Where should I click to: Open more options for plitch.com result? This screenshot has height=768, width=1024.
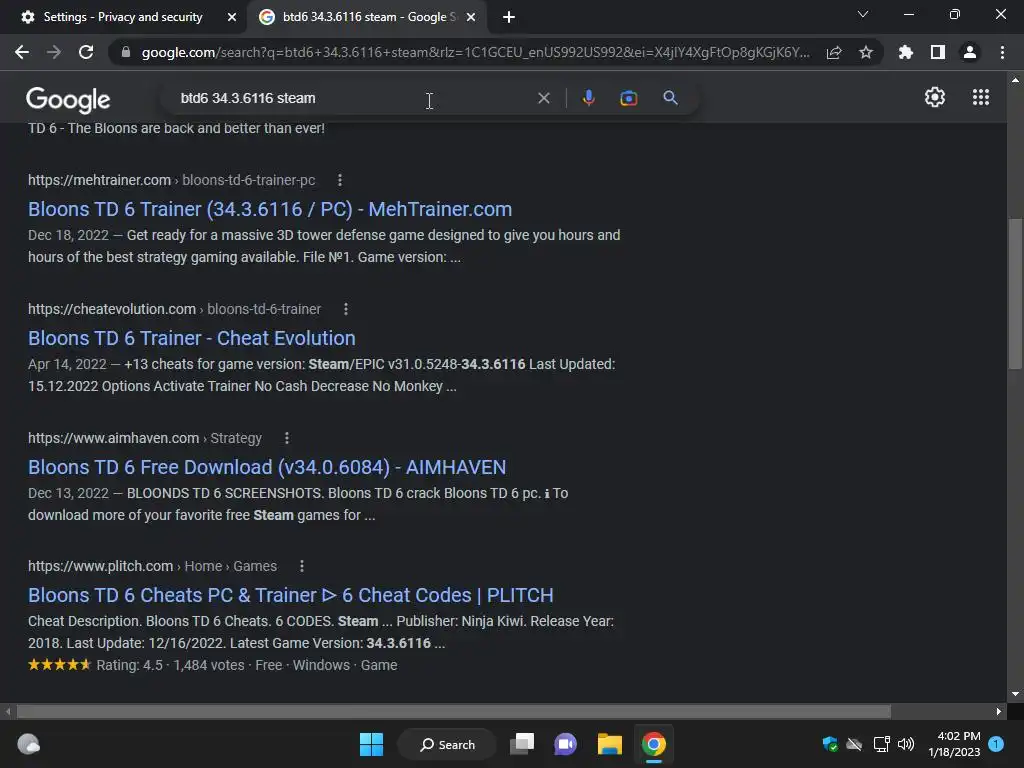[x=302, y=566]
